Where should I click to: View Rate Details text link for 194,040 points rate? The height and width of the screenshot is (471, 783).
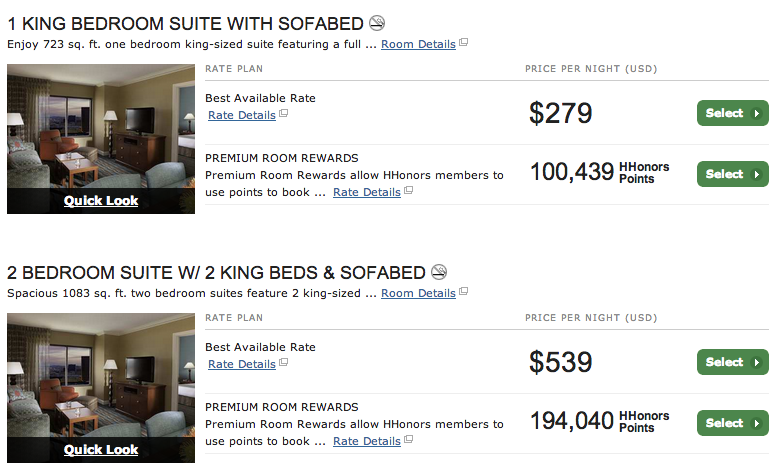tap(367, 441)
